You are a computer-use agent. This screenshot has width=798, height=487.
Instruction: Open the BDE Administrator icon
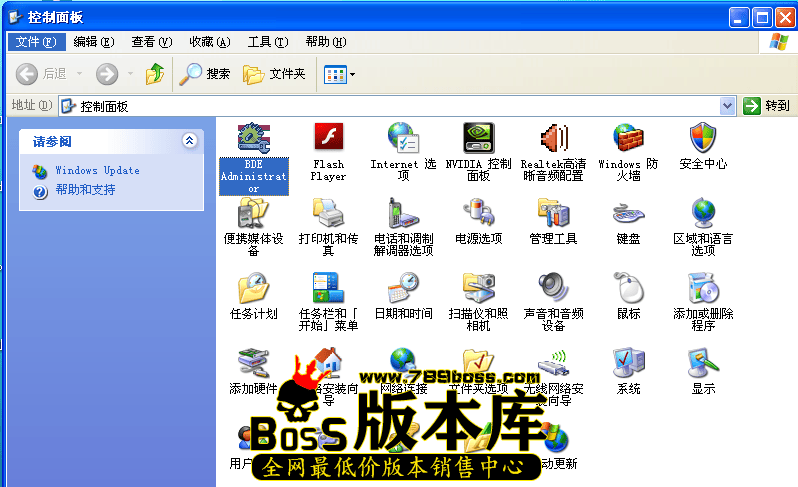[x=253, y=138]
